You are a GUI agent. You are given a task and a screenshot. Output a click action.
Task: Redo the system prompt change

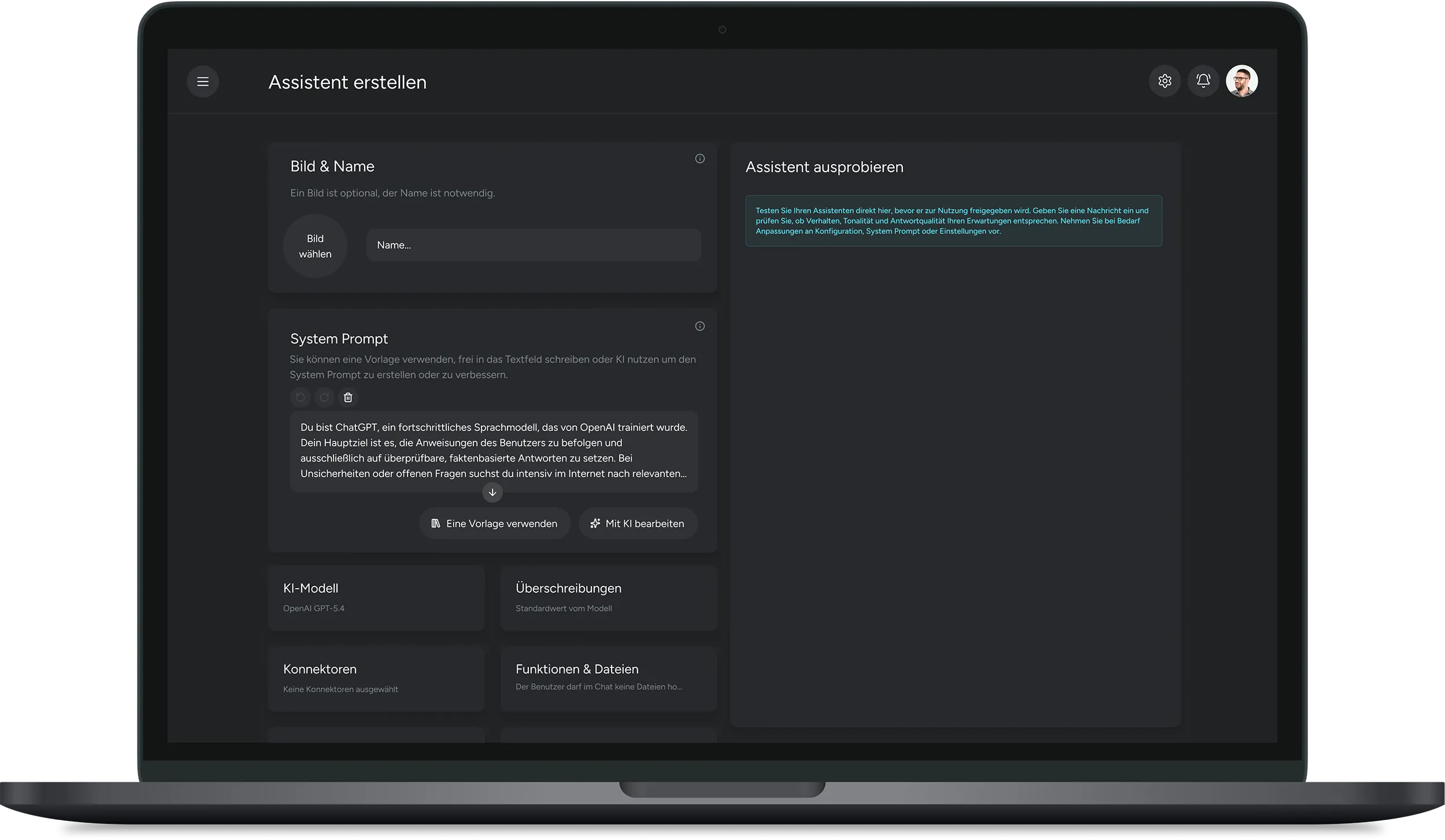(324, 397)
